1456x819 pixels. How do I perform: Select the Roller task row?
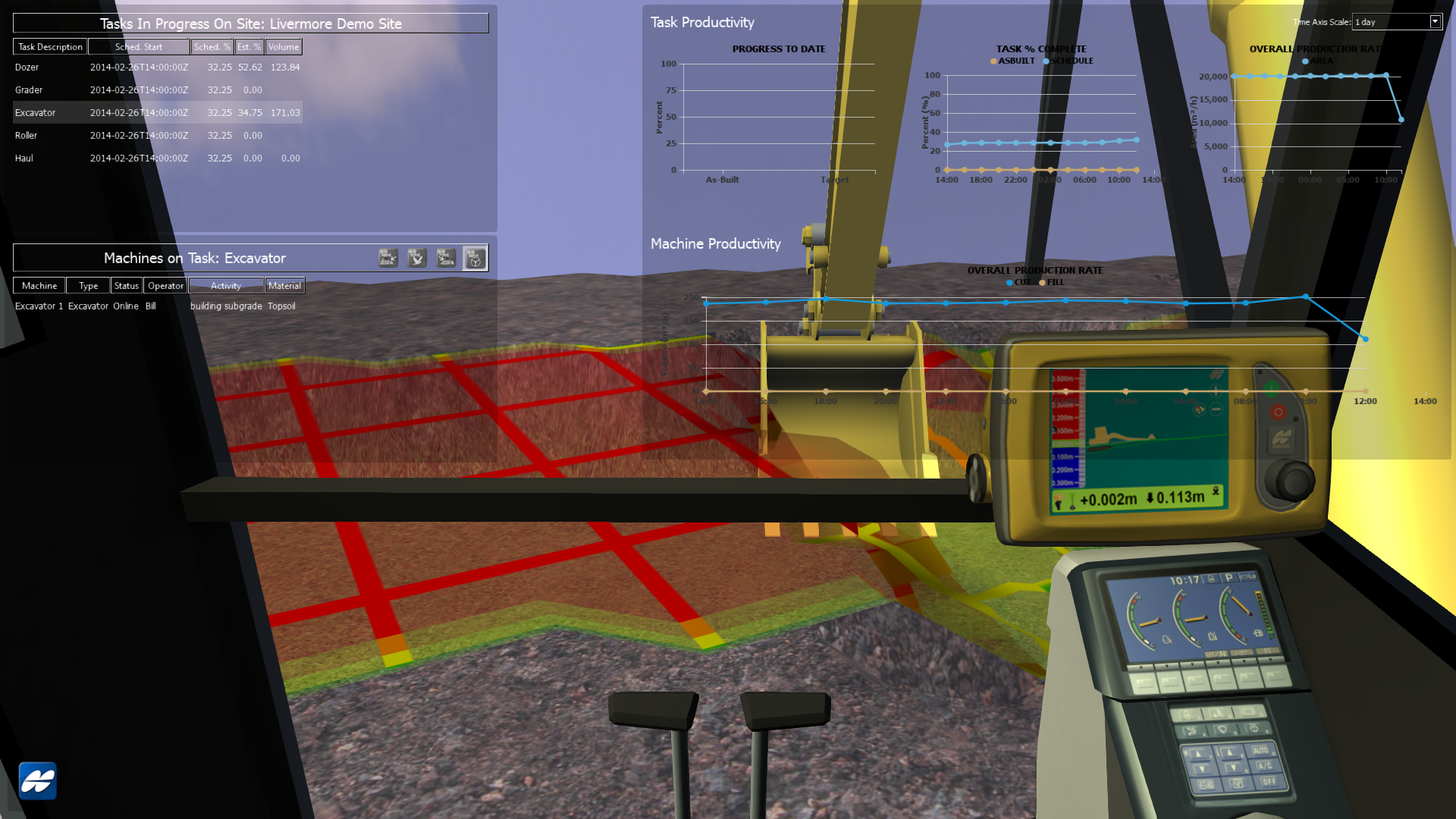coord(158,136)
